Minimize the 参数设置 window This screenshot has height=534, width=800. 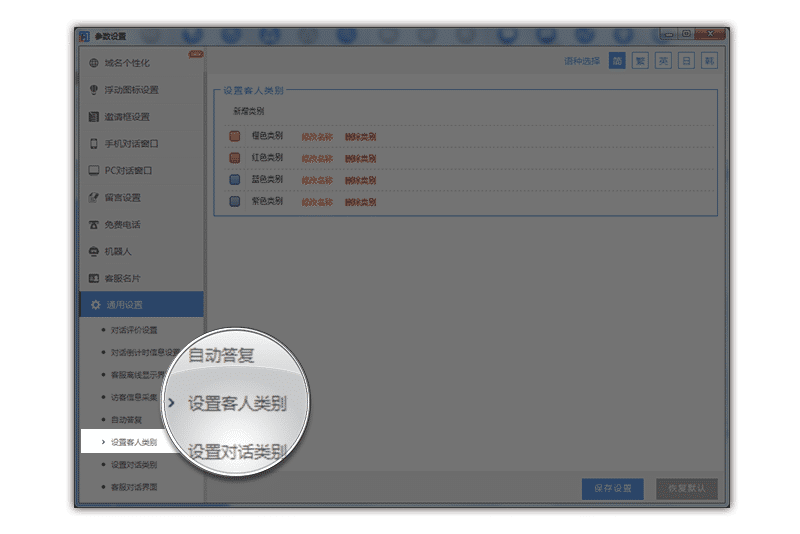(668, 34)
